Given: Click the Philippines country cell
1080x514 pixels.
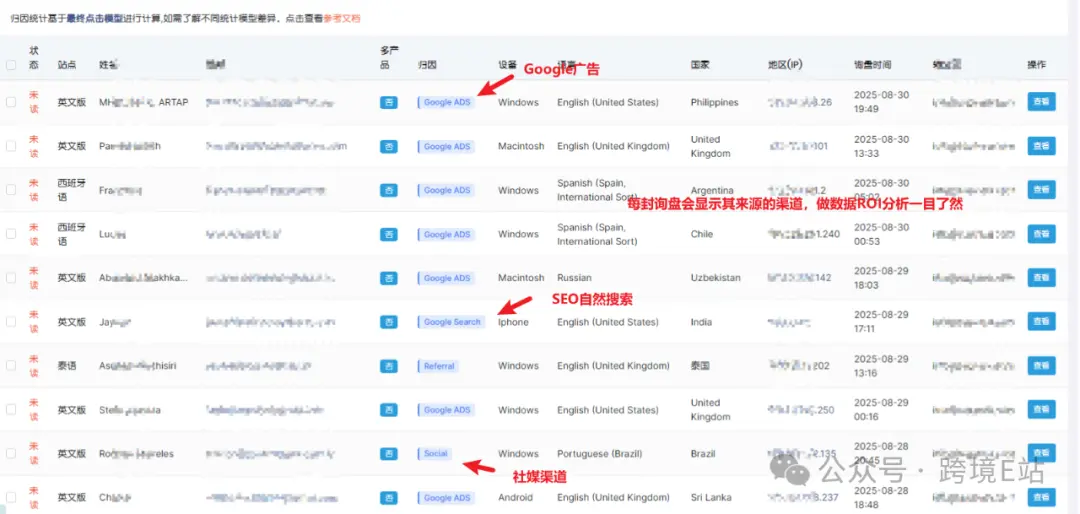Looking at the screenshot, I should [714, 102].
